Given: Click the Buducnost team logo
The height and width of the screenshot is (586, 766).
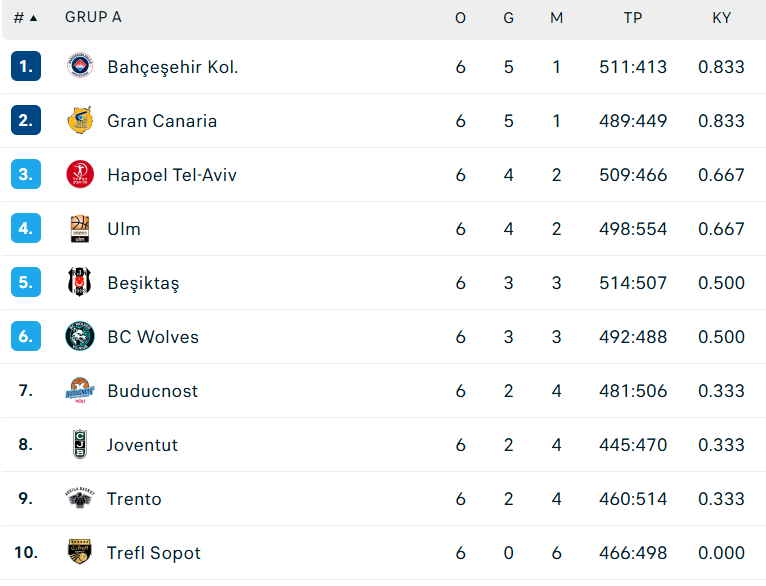Looking at the screenshot, I should click(x=80, y=390).
